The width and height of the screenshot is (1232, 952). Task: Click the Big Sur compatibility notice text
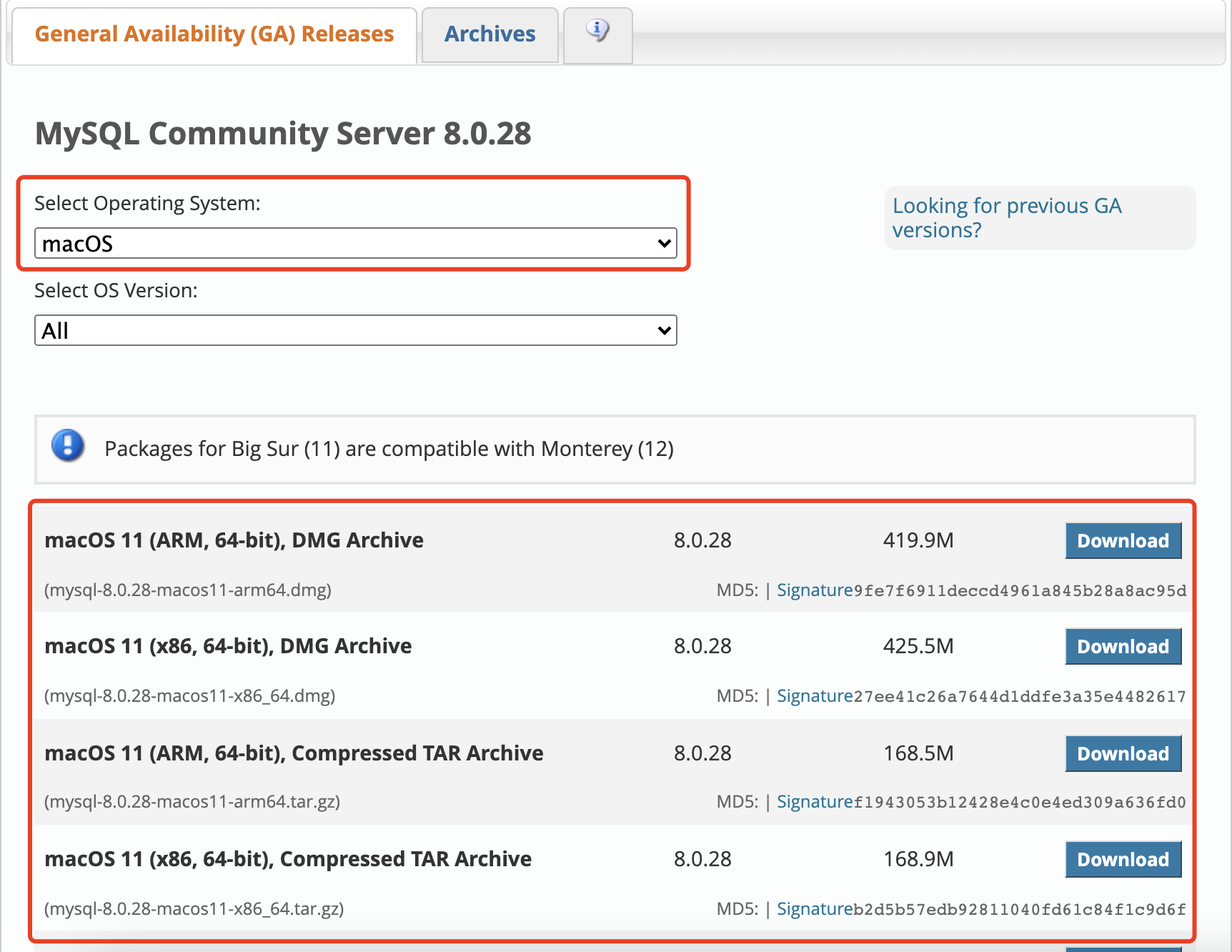(389, 449)
